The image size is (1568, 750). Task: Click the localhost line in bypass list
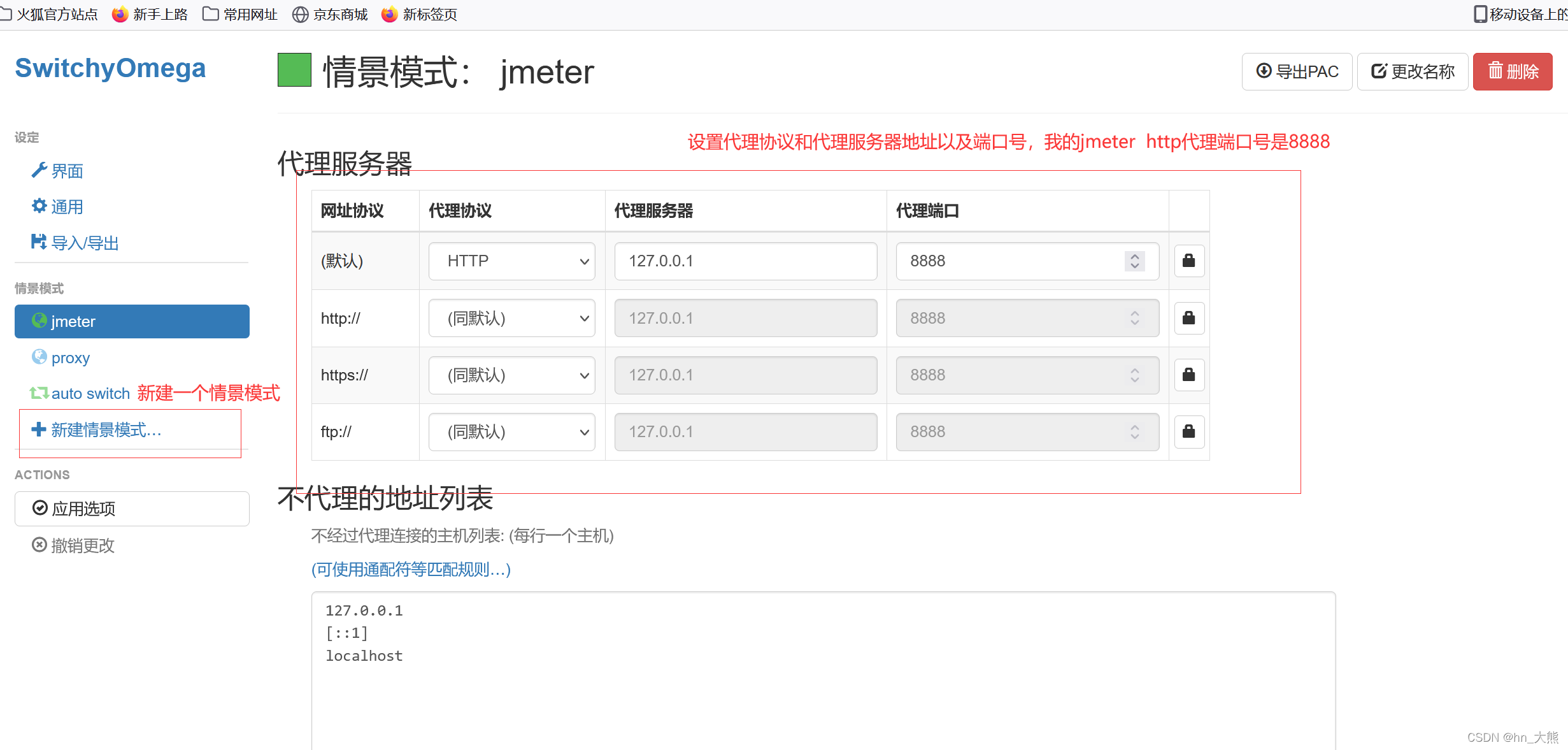(x=364, y=656)
